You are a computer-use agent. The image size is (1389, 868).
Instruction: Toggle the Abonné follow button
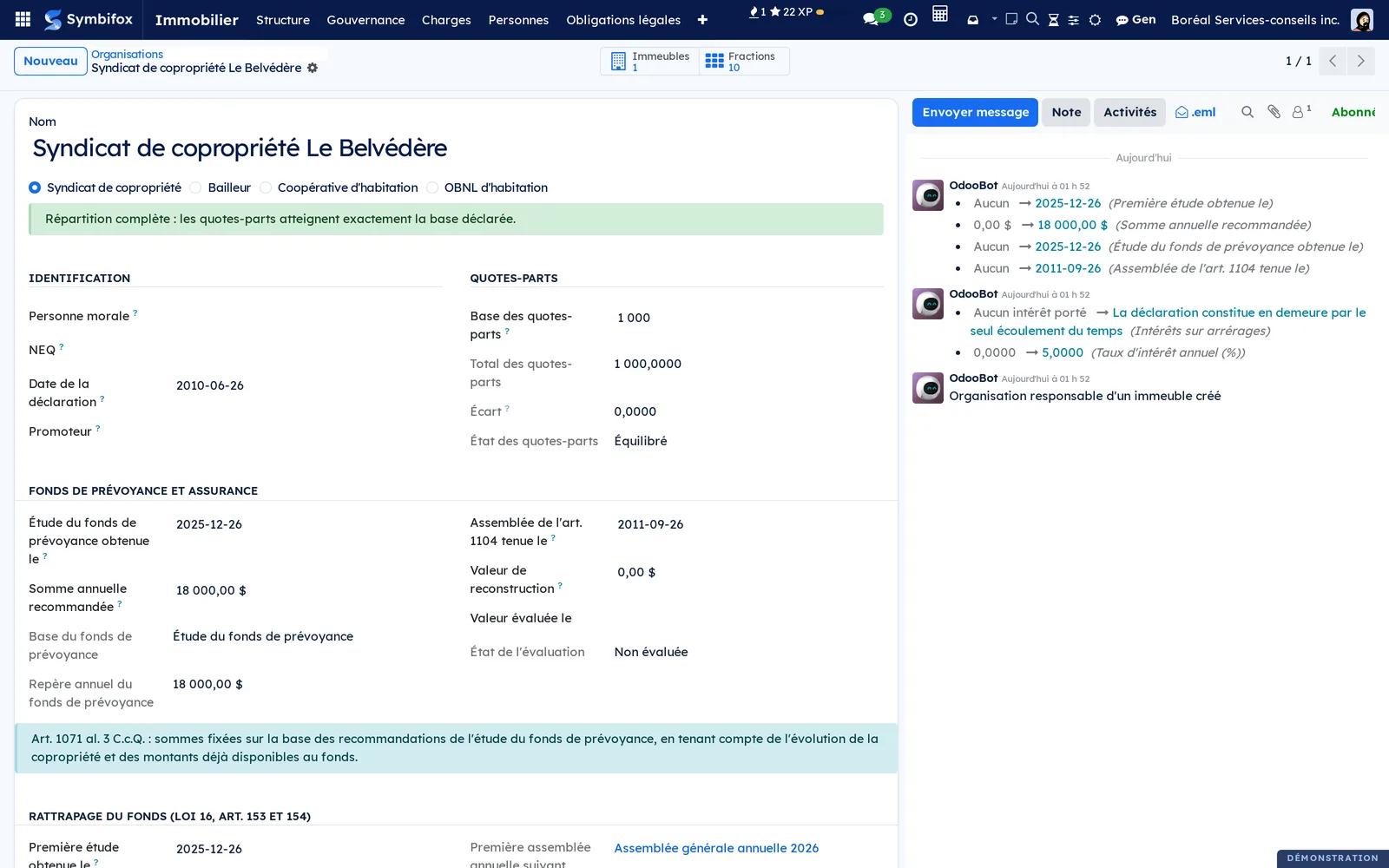click(1353, 112)
